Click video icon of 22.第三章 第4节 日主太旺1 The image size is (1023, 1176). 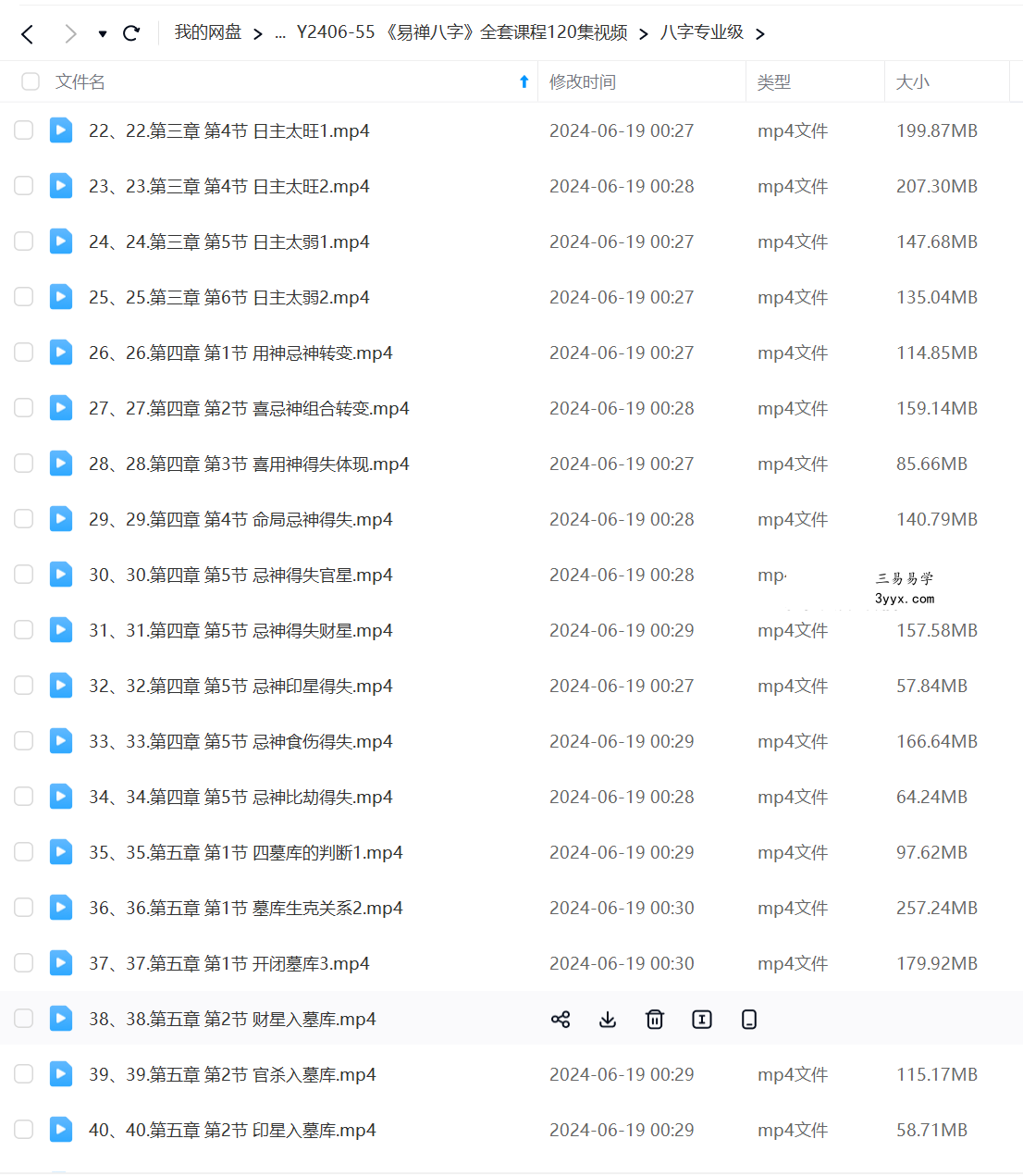click(61, 130)
